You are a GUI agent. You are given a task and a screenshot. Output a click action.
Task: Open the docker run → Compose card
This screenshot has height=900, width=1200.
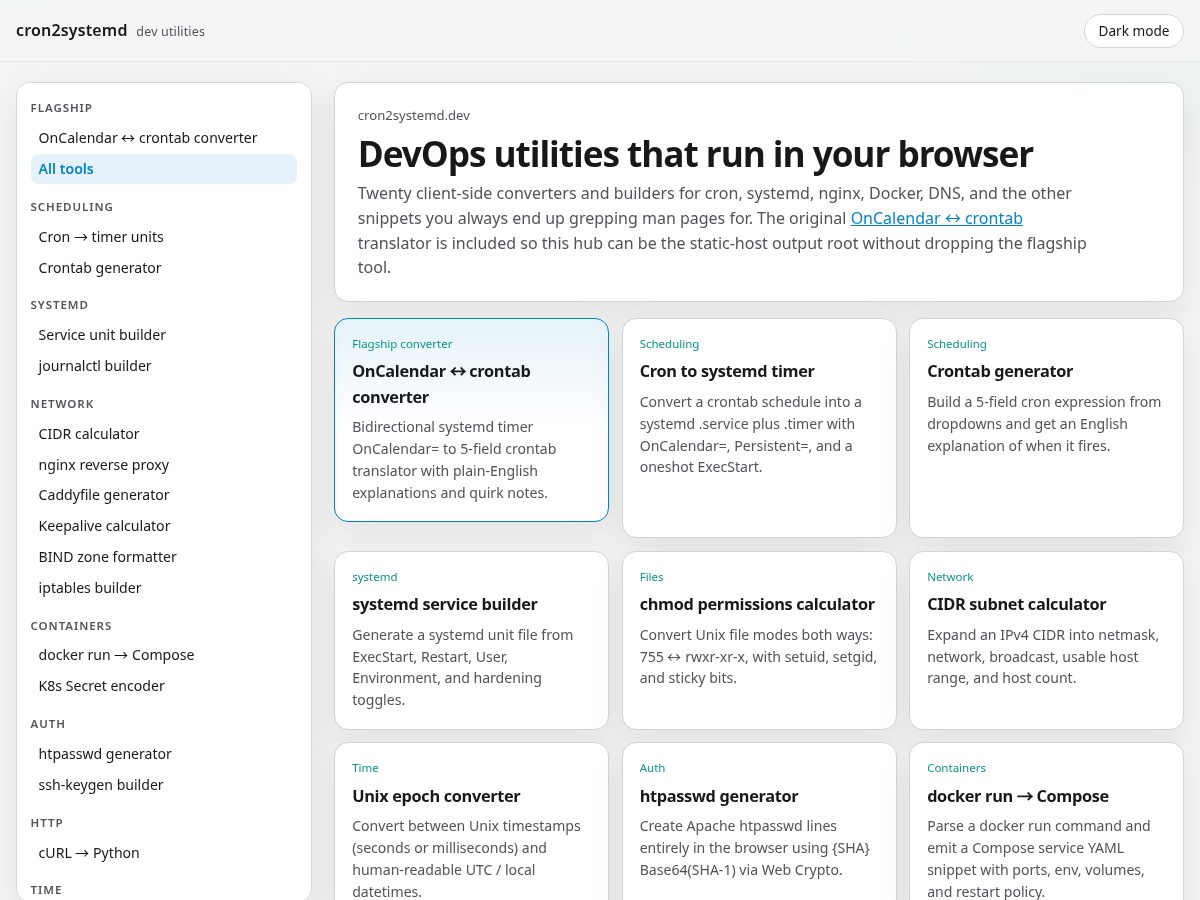tap(1046, 822)
